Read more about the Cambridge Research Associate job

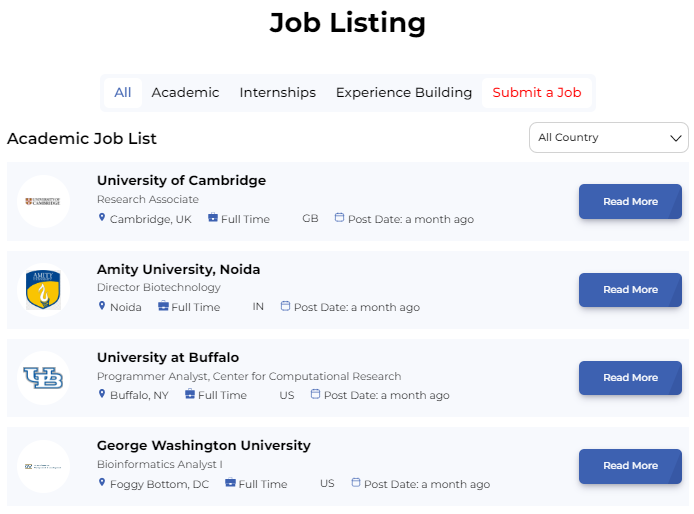630,202
